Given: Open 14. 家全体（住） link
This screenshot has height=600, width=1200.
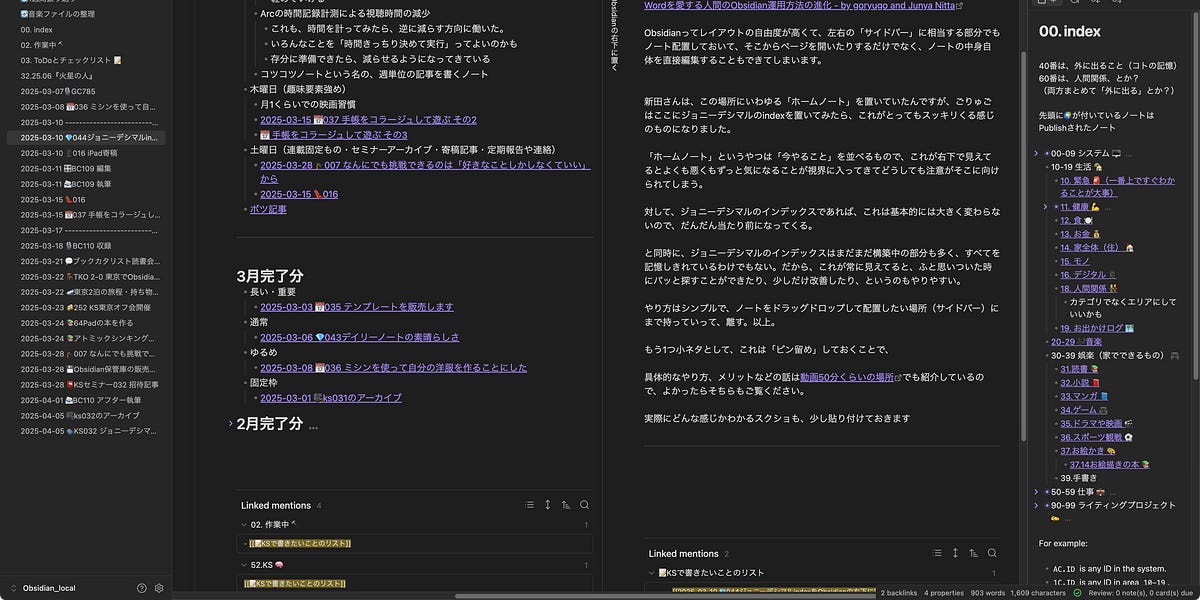Looking at the screenshot, I should click(1097, 247).
